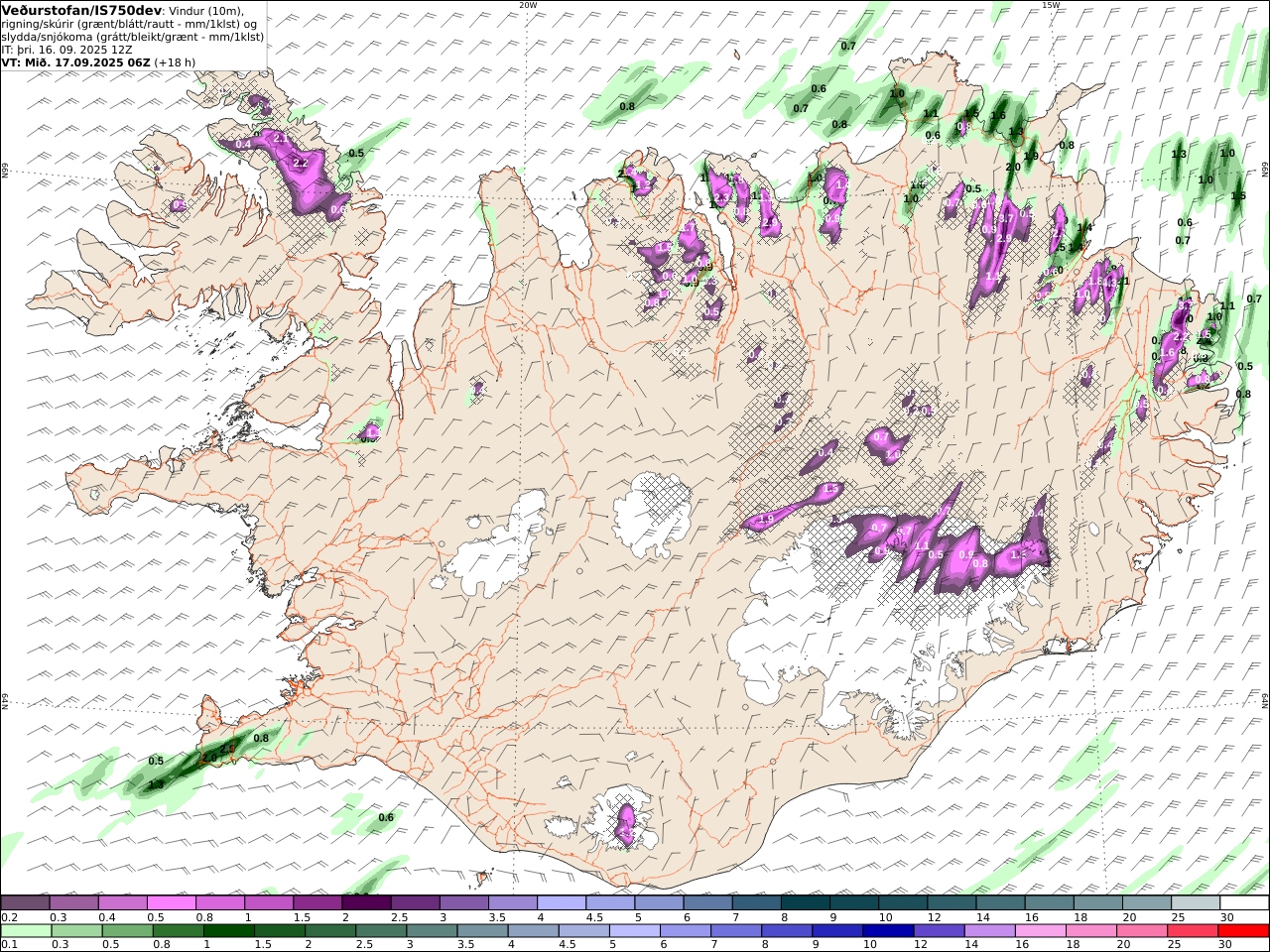
Task: Select the white top legend swatch above 30
Action: [x=1244, y=903]
